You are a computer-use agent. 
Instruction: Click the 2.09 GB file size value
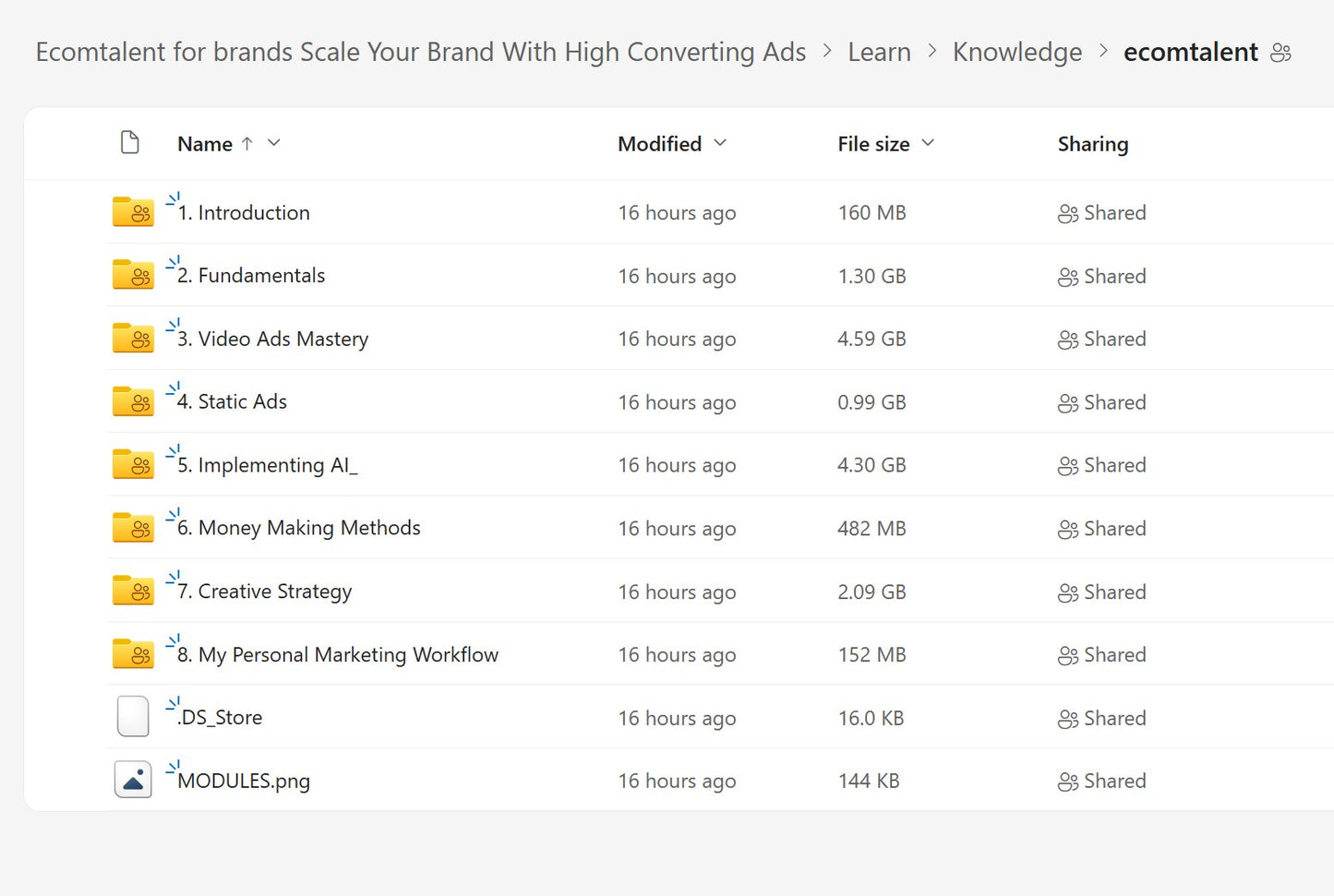pyautogui.click(x=871, y=592)
